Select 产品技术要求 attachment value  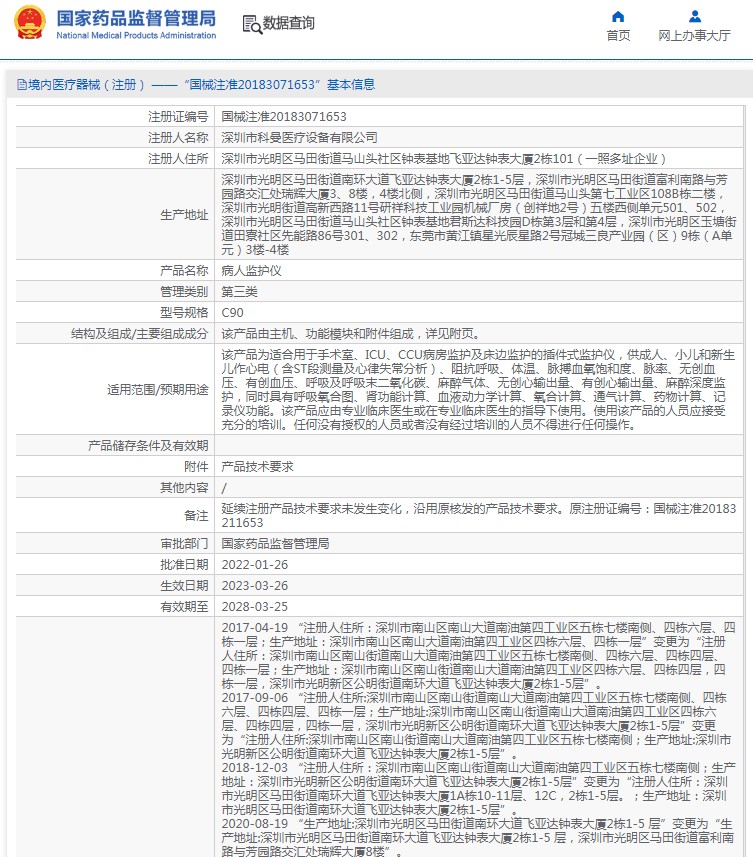point(257,467)
